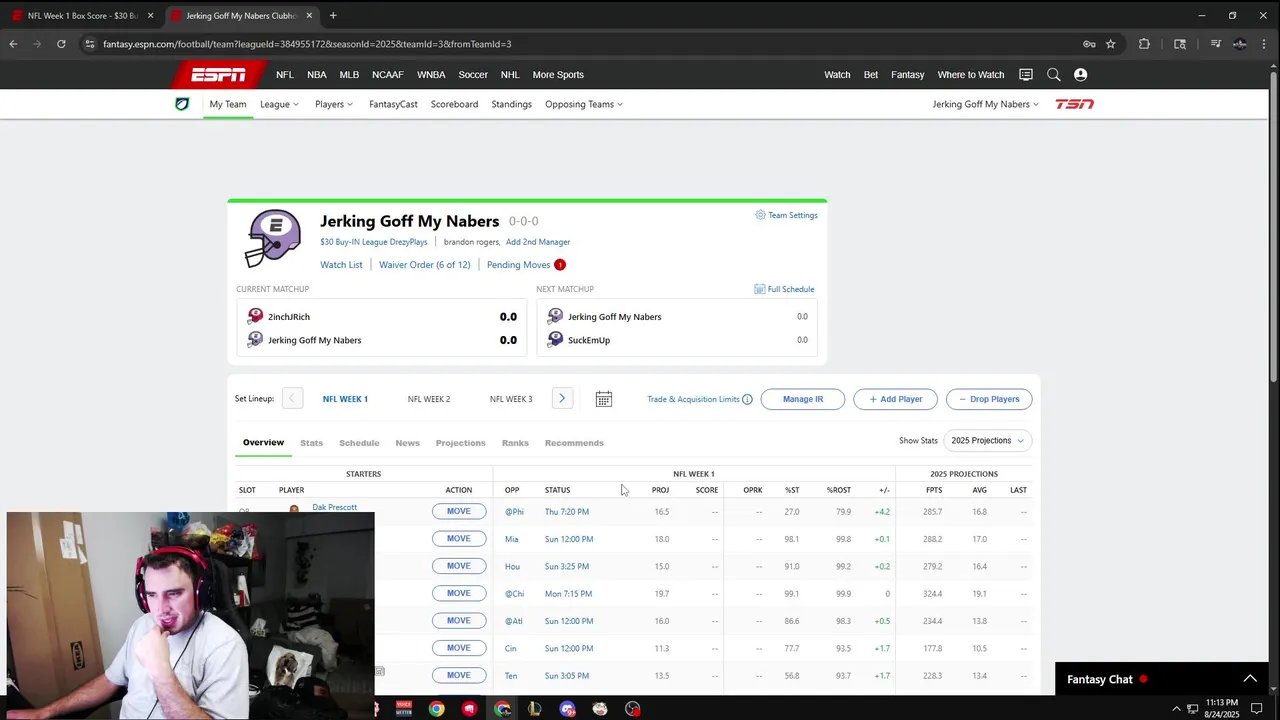The image size is (1280, 720).
Task: Open the Discord taskbar icon
Action: pyautogui.click(x=568, y=709)
